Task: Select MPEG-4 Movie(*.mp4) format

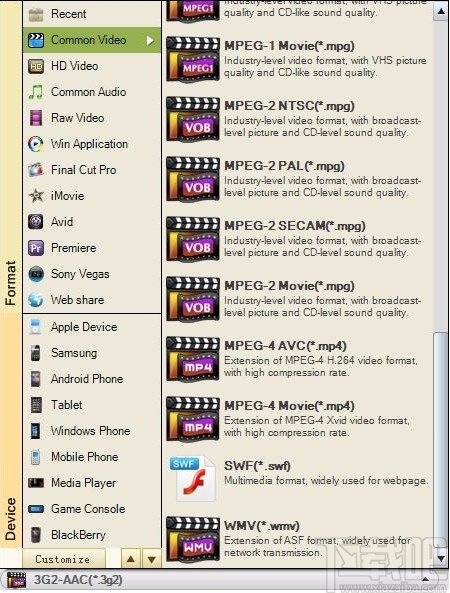Action: 299,419
